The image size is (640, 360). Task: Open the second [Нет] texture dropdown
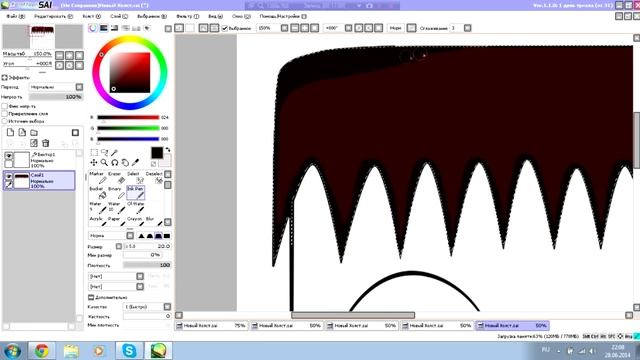tap(140, 287)
